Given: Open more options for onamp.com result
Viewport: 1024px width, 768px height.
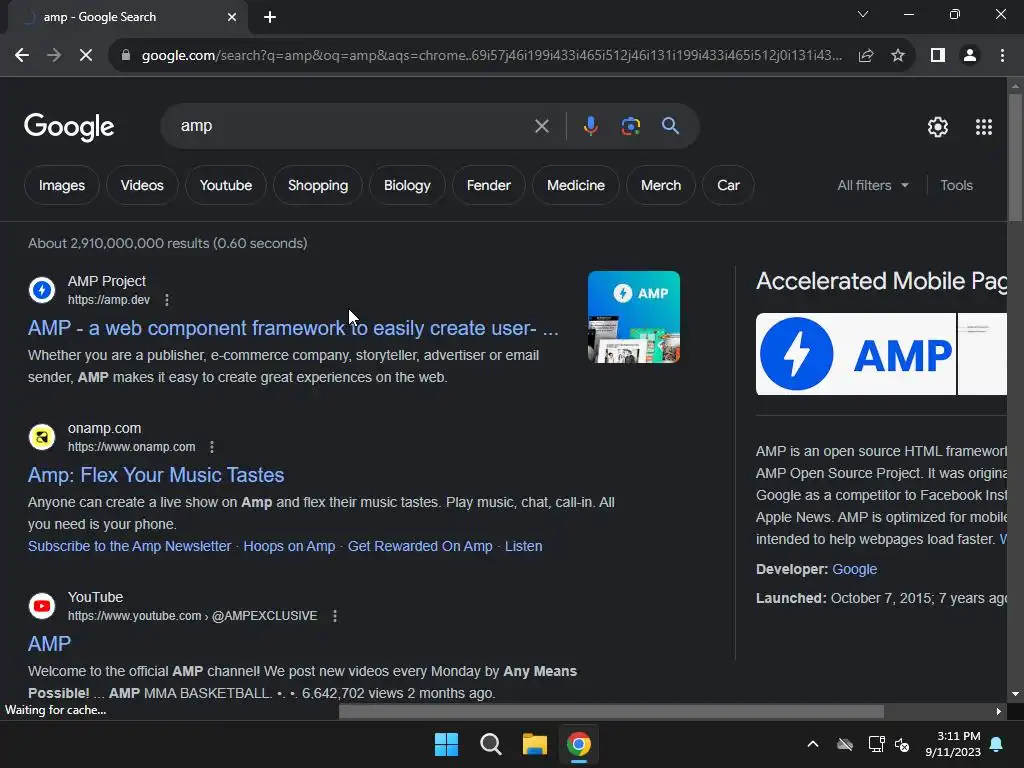Looking at the screenshot, I should pyautogui.click(x=212, y=447).
